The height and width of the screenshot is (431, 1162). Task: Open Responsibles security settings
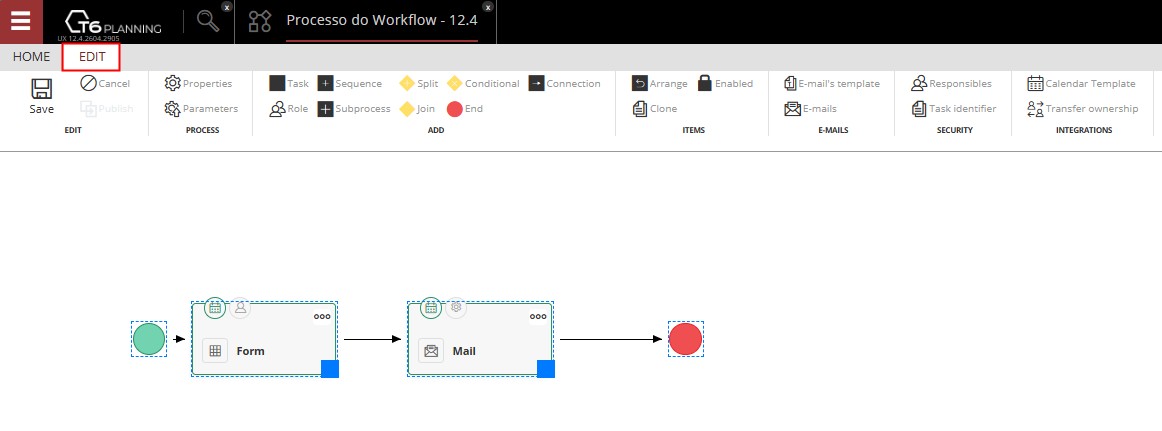coord(952,84)
